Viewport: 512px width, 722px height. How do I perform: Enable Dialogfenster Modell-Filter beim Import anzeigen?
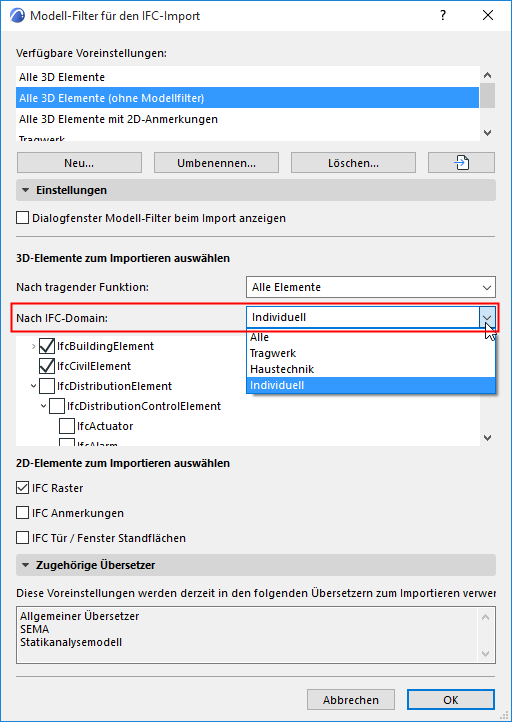pyautogui.click(x=22, y=218)
